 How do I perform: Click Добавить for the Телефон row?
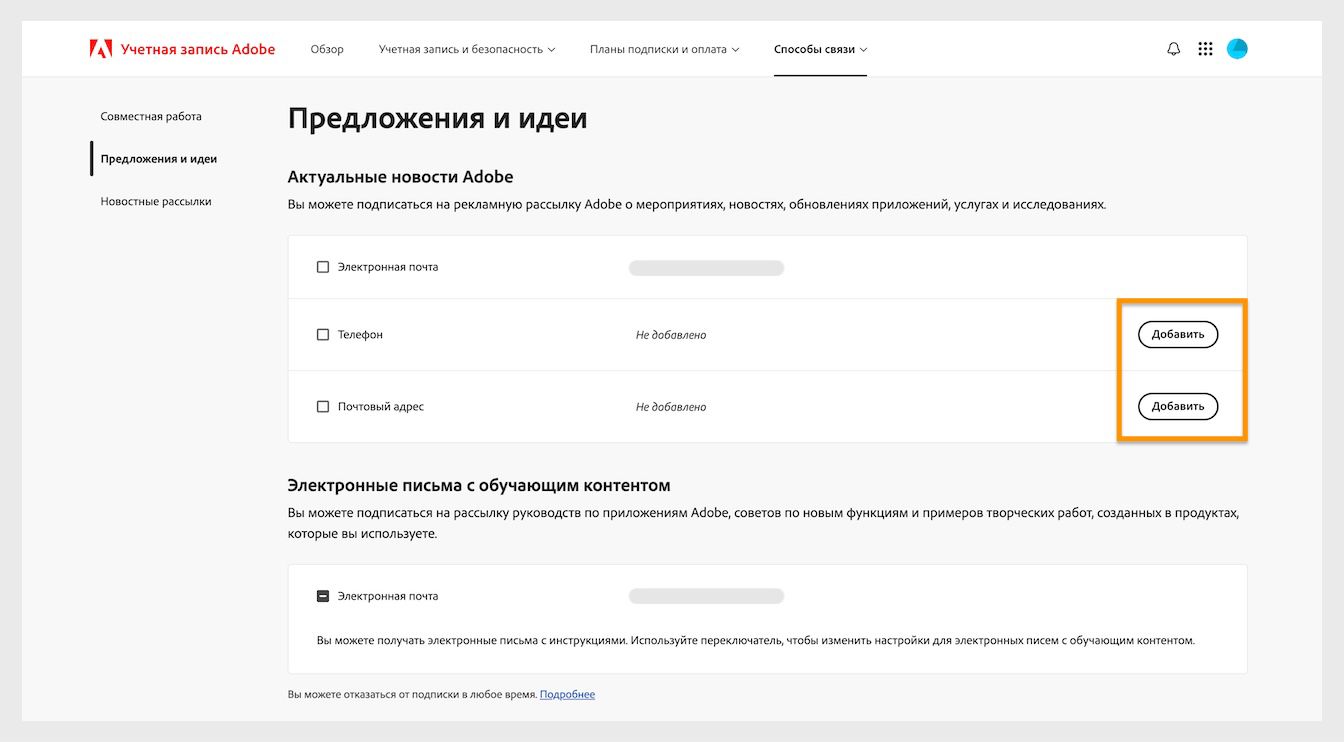pyautogui.click(x=1178, y=335)
